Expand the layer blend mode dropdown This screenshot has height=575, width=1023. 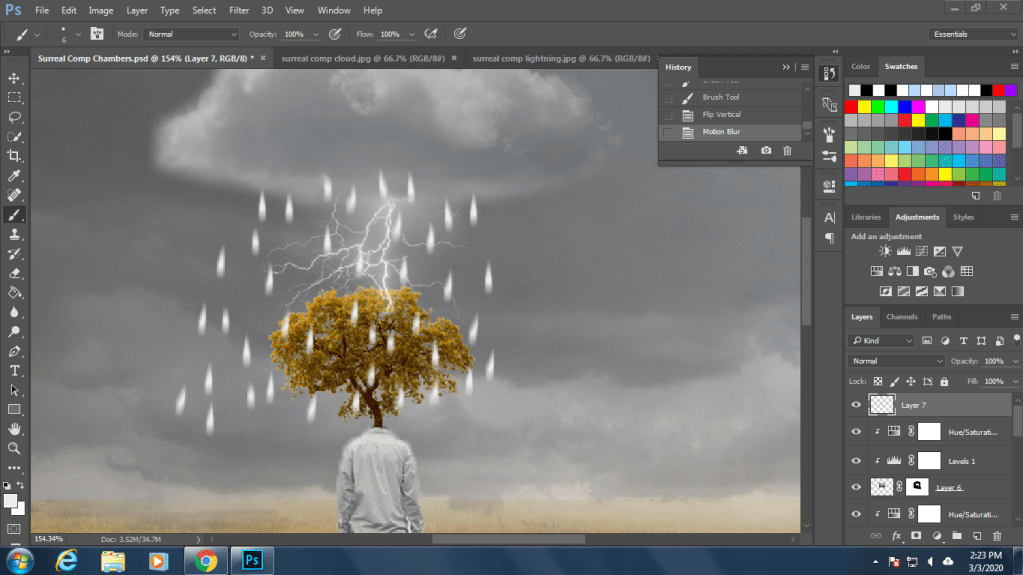point(896,361)
